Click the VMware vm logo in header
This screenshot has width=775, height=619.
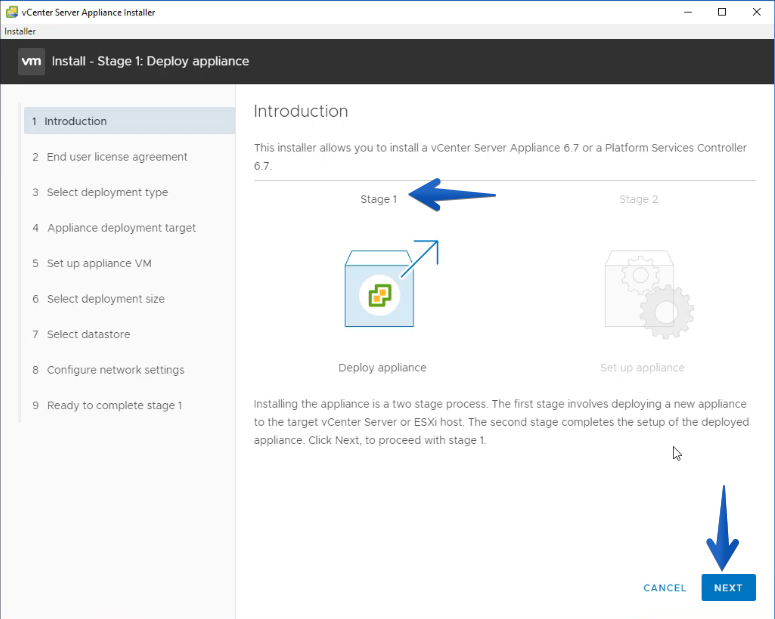31,61
